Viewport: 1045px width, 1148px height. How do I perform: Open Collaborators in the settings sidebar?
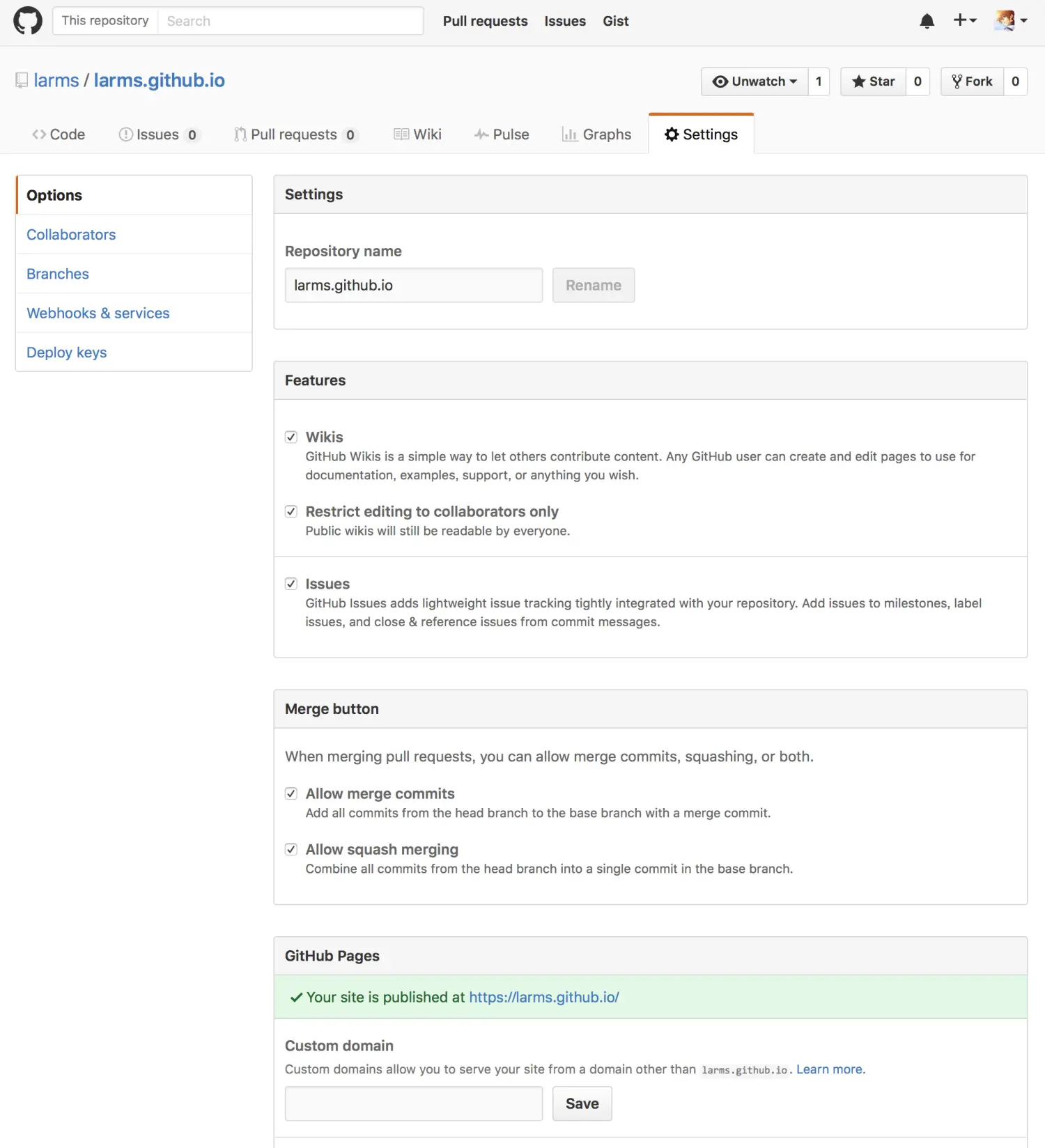134,235
